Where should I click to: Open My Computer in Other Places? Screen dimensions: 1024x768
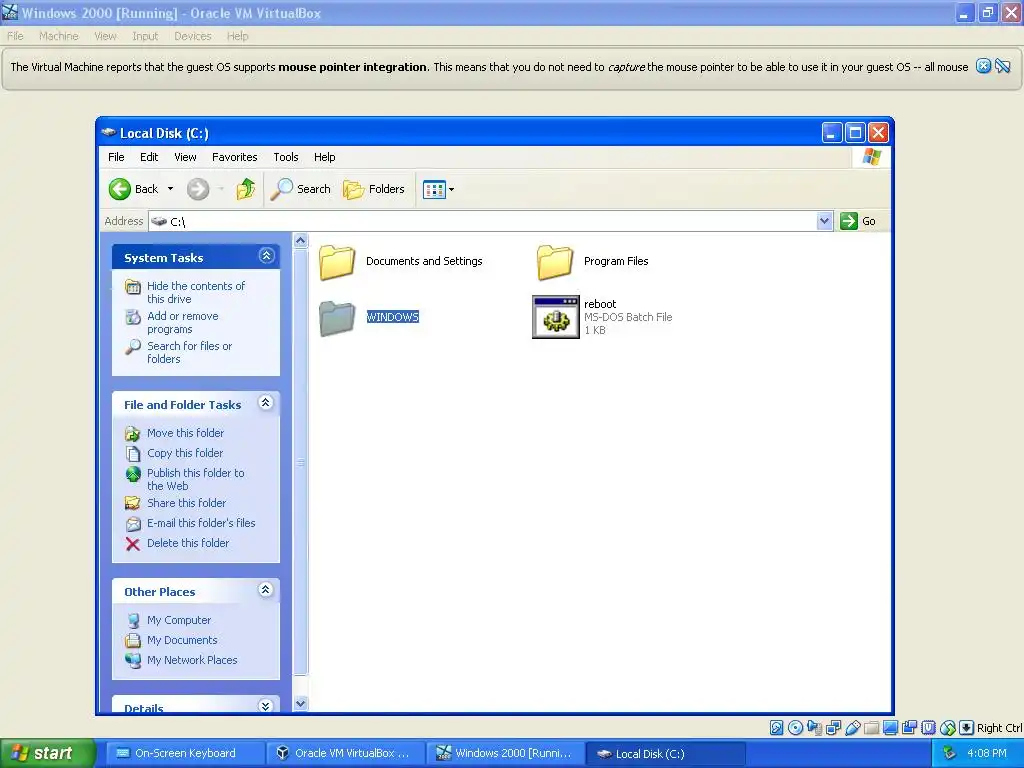coord(178,620)
